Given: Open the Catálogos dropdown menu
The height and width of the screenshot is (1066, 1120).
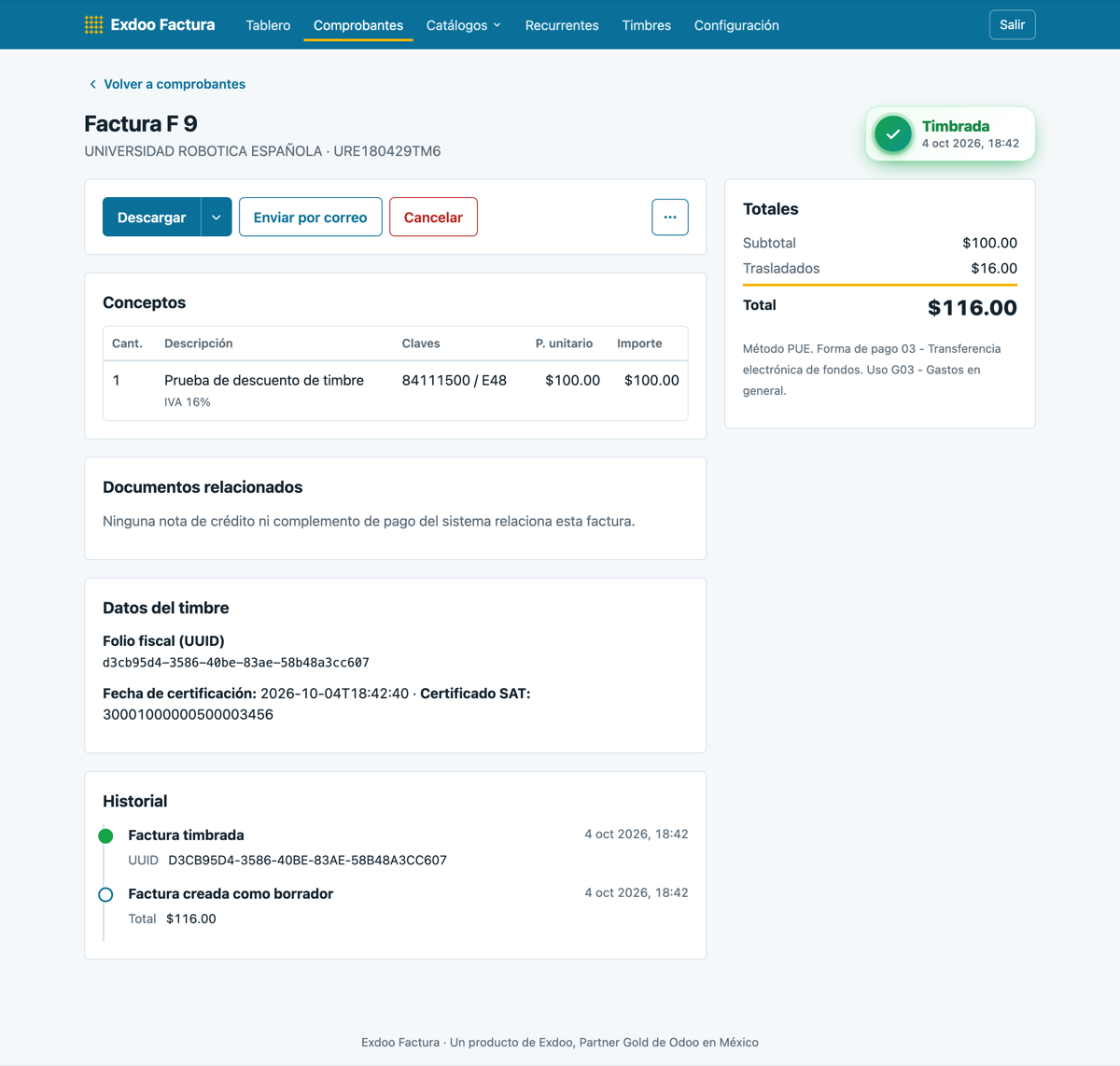Looking at the screenshot, I should [464, 25].
